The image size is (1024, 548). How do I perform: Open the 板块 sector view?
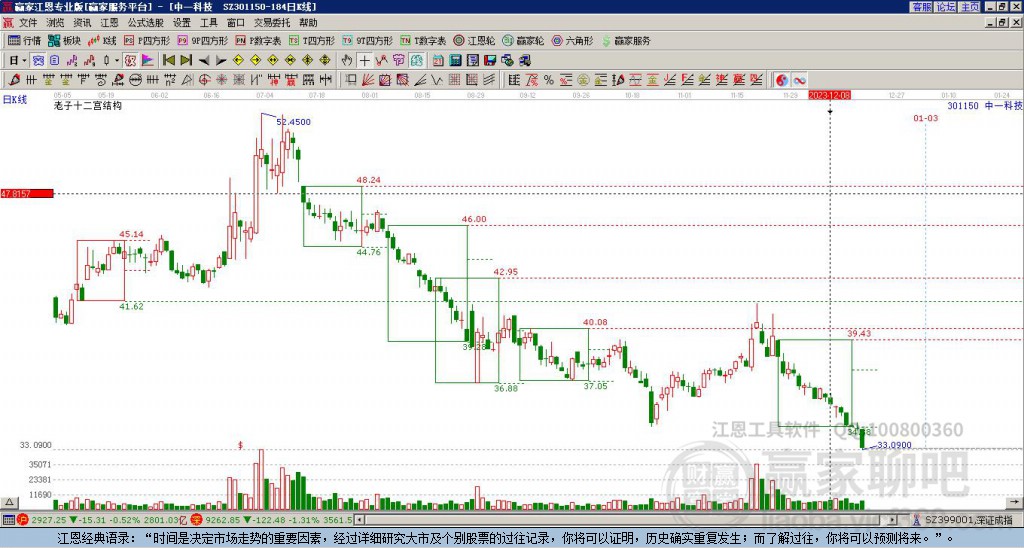65,40
